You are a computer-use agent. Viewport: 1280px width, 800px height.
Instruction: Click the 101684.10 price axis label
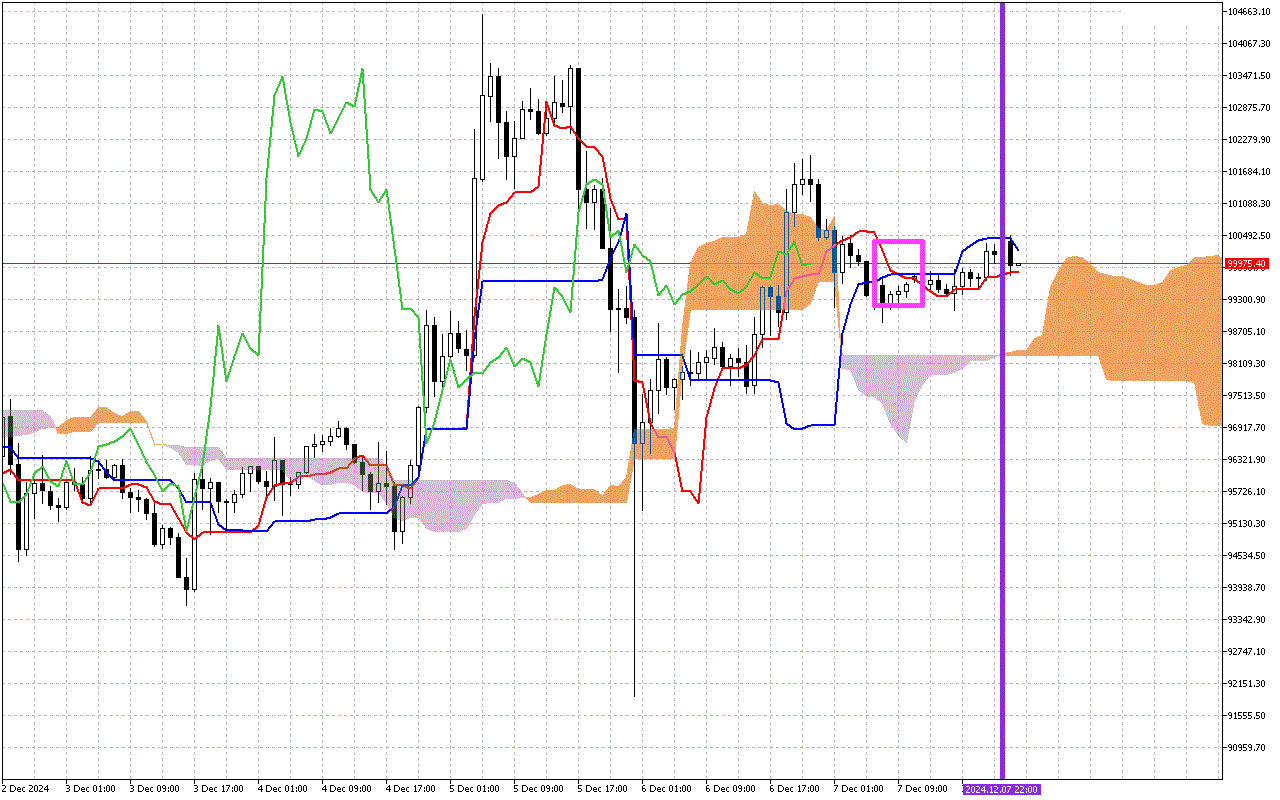pyautogui.click(x=1249, y=172)
